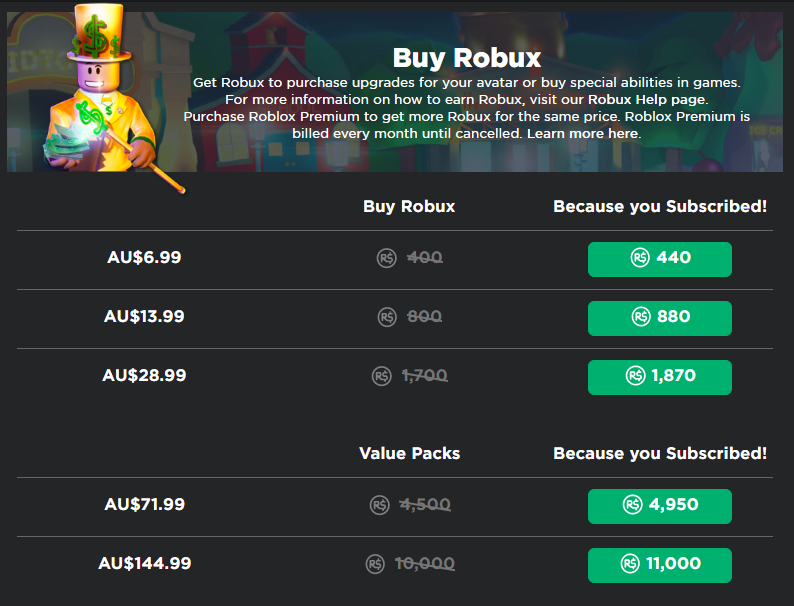Click the AU$144.99 price label
Viewport: 794px width, 606px height.
coord(144,563)
